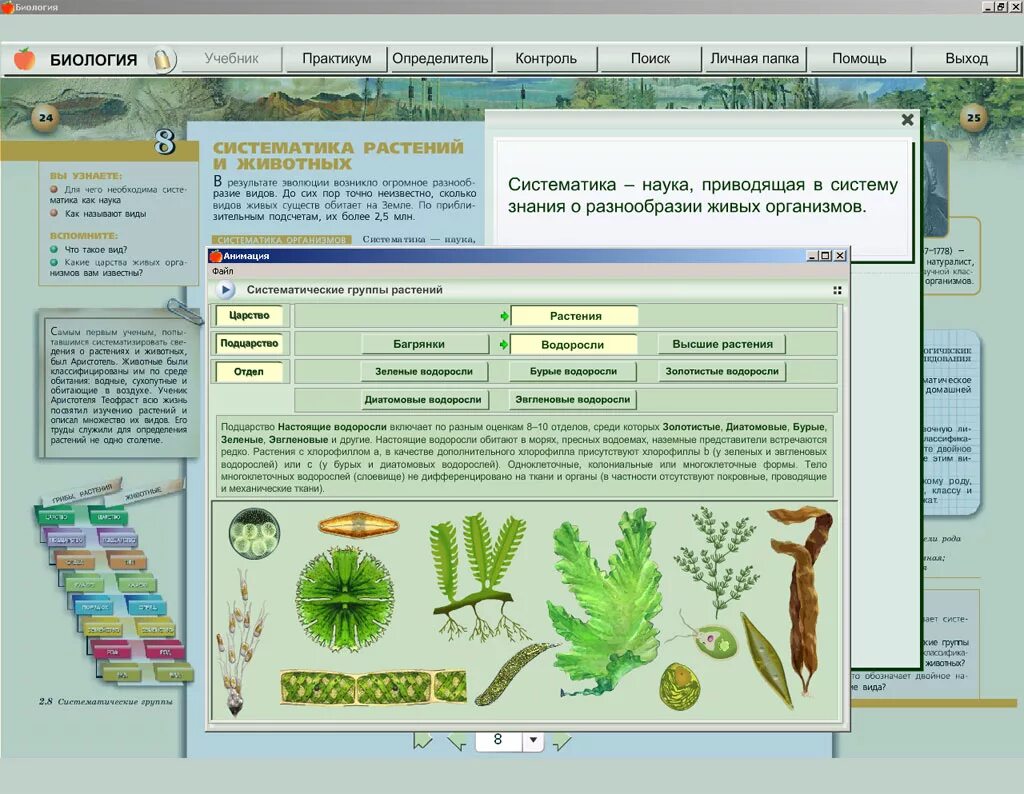Maximize the Анимация window
This screenshot has width=1024, height=794.
(x=825, y=255)
